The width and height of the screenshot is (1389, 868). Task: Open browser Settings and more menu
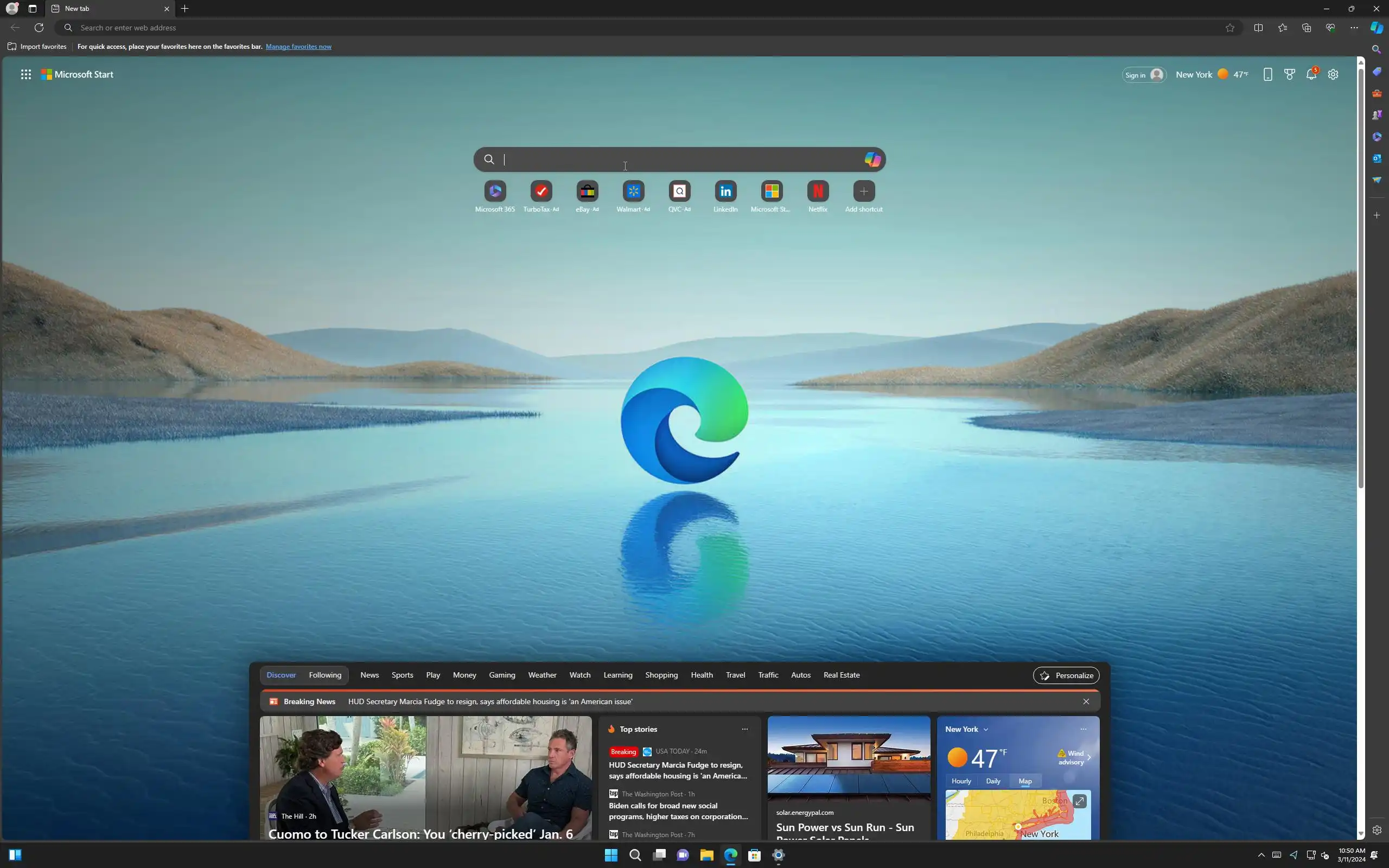tap(1354, 28)
